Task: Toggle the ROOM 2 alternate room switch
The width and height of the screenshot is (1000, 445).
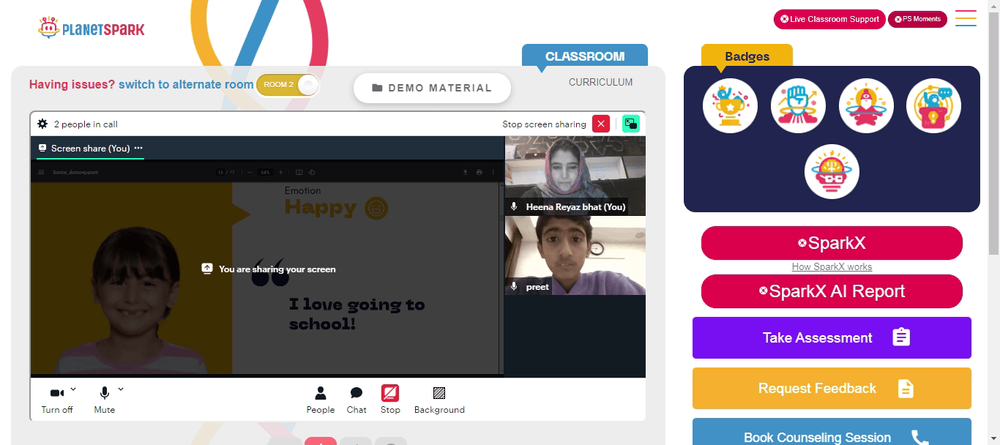Action: 287,85
